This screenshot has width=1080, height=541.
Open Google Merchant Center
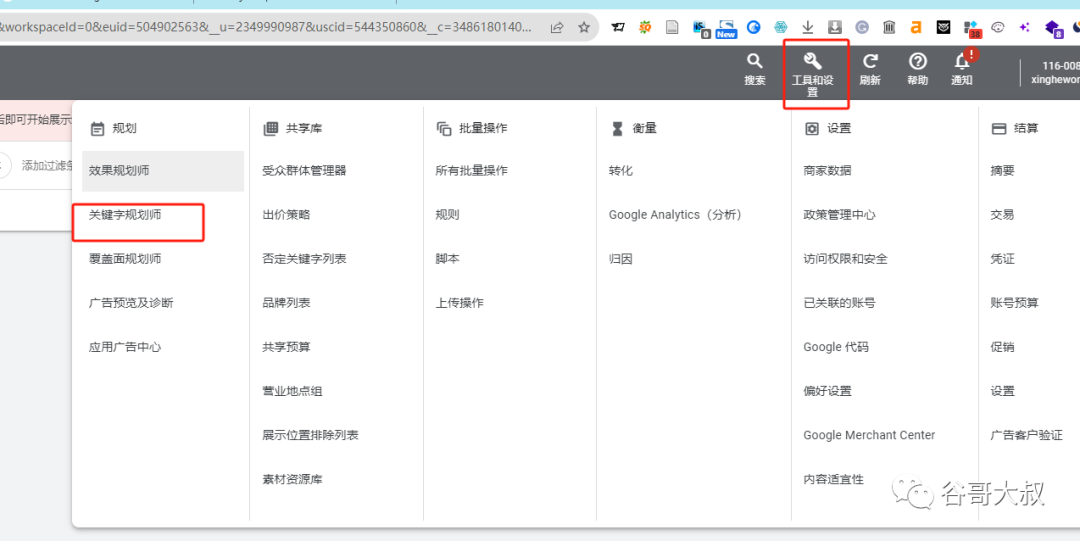click(x=869, y=435)
